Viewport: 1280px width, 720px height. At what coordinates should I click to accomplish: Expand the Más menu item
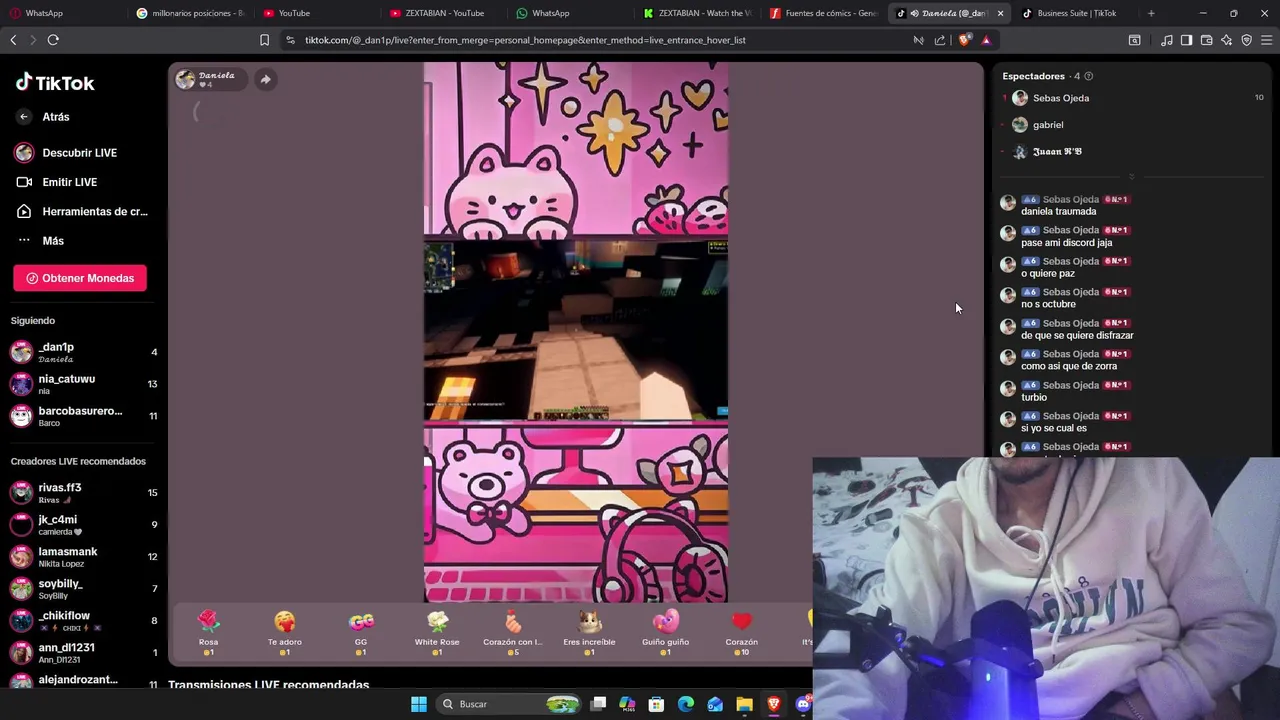point(40,241)
